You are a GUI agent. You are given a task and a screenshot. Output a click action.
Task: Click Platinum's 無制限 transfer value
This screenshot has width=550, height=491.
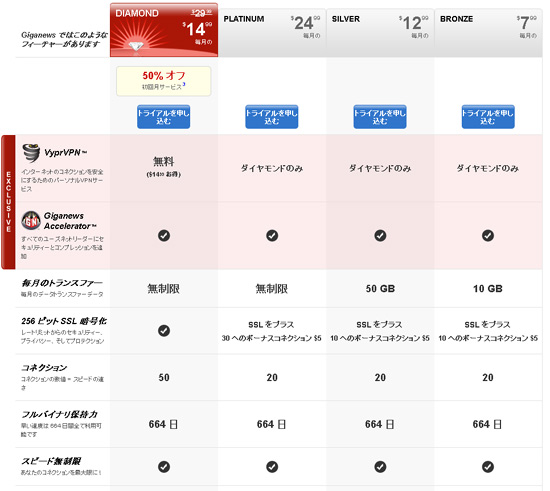[x=271, y=289]
